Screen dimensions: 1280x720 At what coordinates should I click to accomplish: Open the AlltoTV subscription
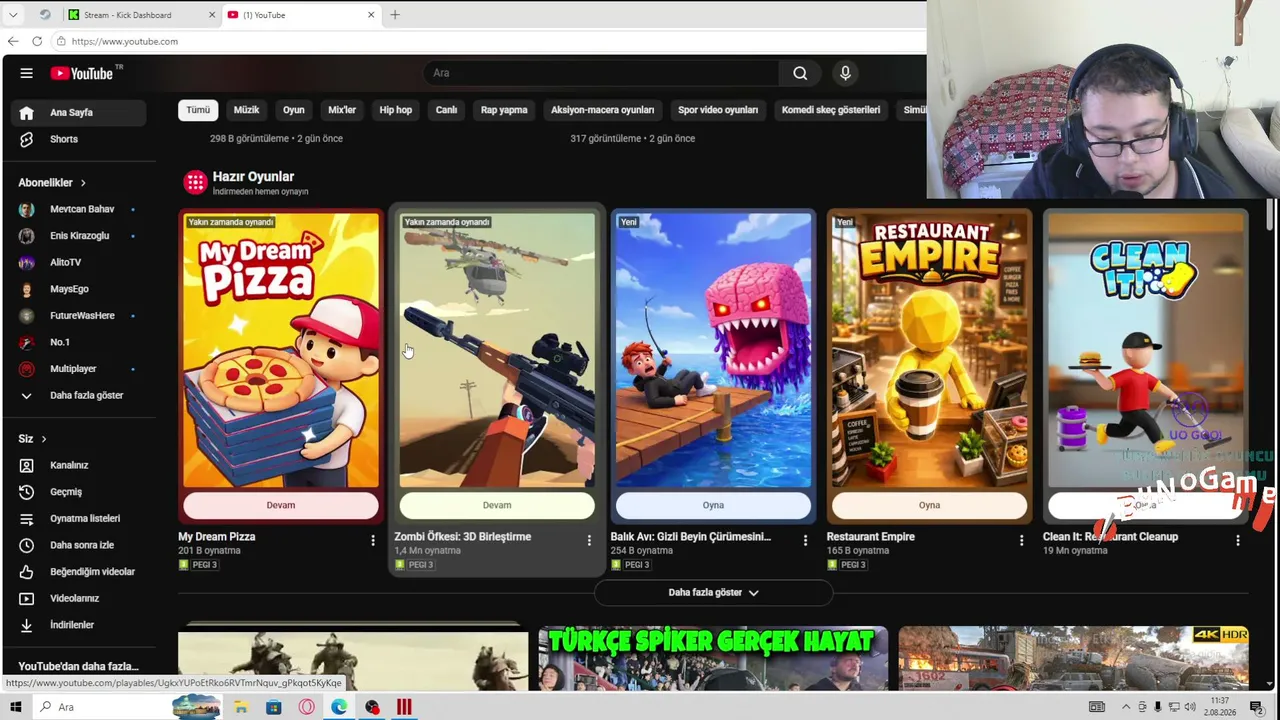pos(78,262)
